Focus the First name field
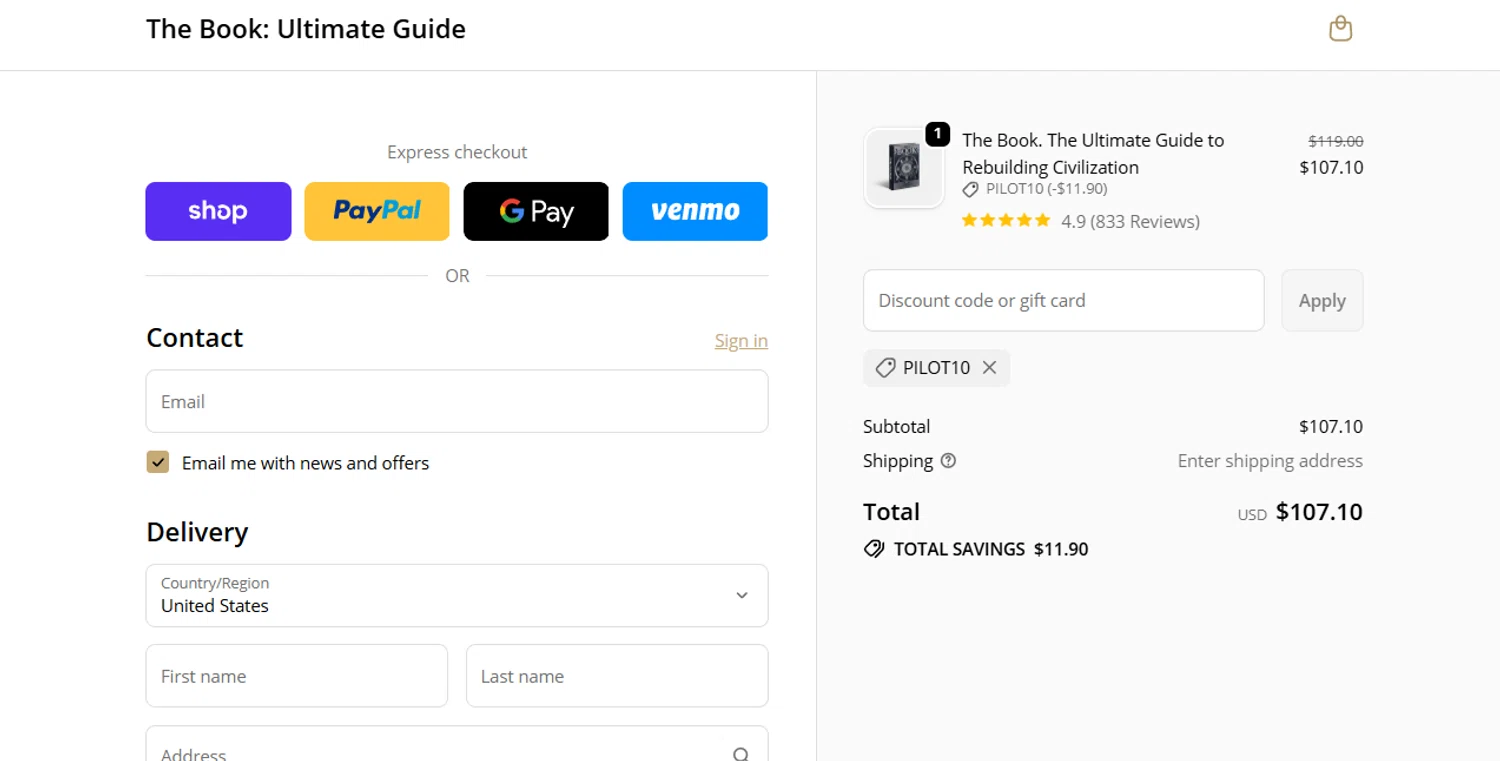The height and width of the screenshot is (761, 1500). point(297,676)
